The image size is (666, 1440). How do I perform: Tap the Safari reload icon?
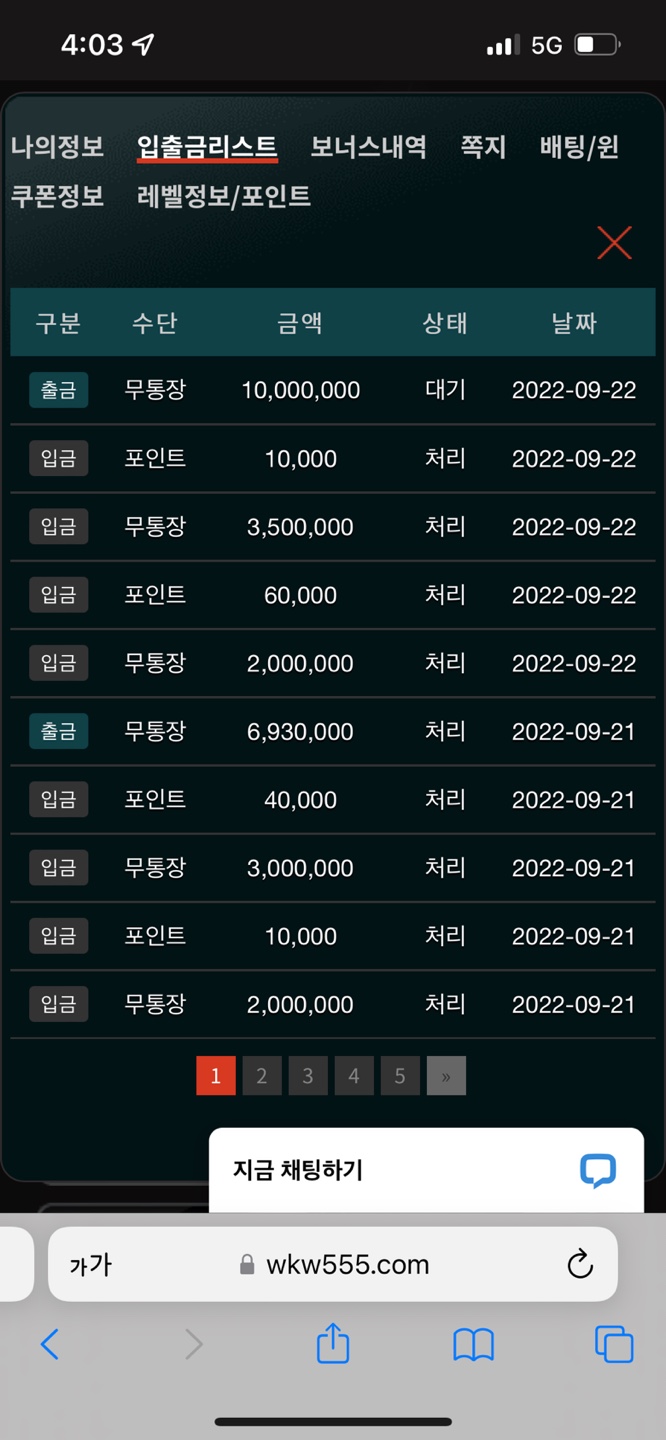point(580,1265)
